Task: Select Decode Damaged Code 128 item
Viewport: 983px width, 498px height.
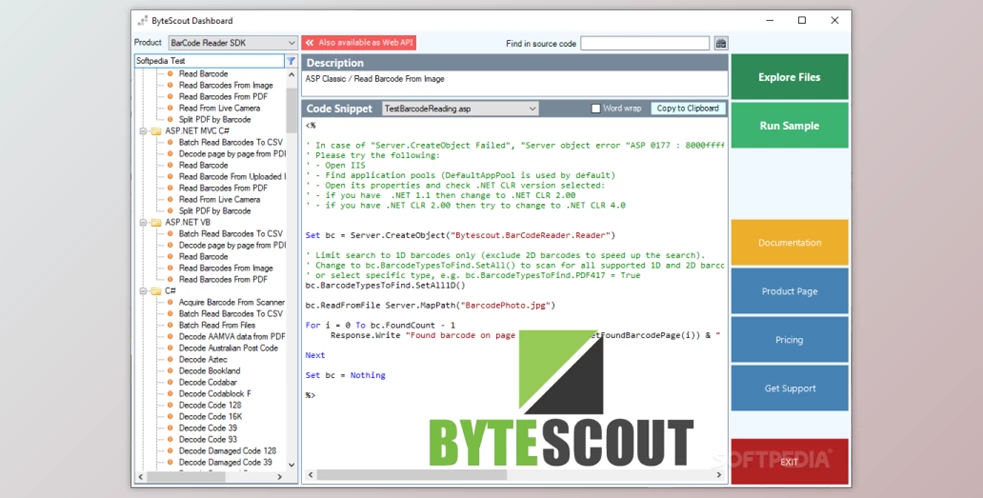Action: point(228,451)
